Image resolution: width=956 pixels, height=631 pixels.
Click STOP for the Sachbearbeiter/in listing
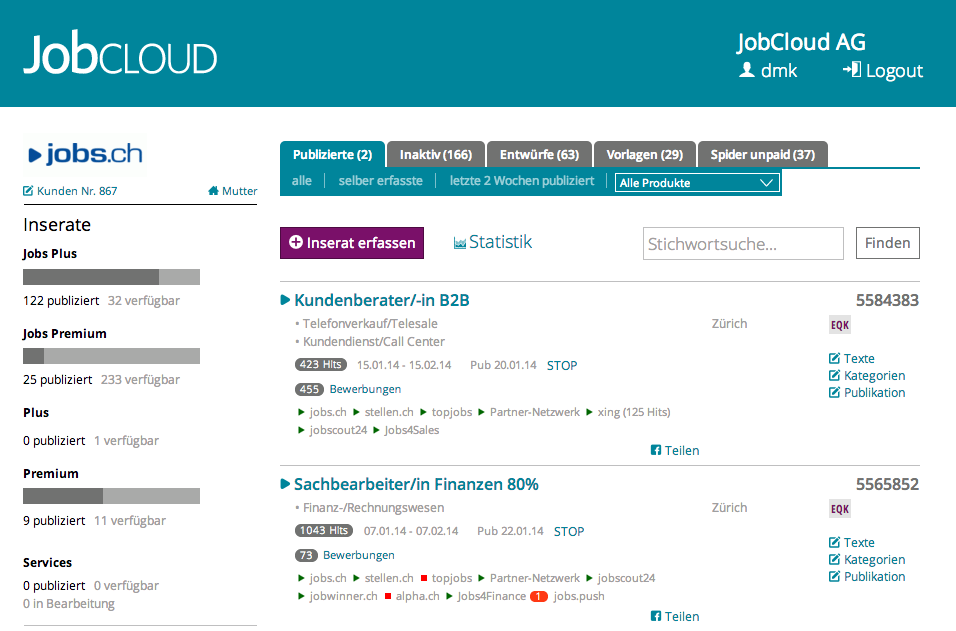pos(569,532)
